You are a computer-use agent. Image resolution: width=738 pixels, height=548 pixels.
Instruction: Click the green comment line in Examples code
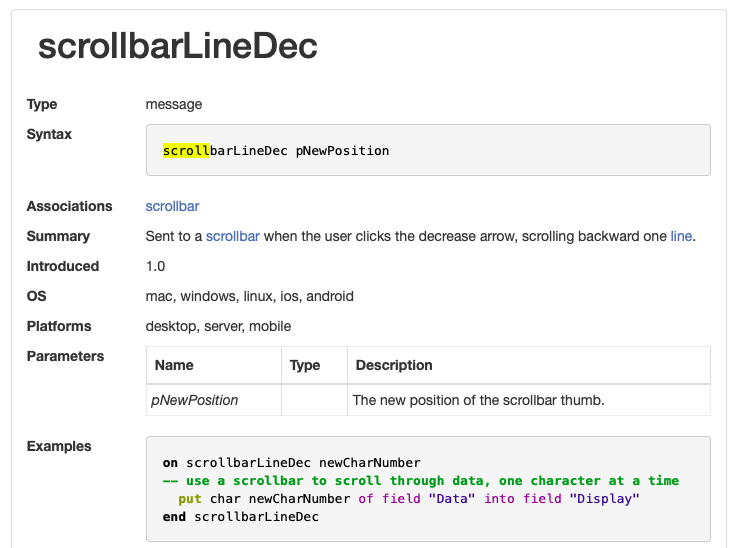tap(420, 480)
